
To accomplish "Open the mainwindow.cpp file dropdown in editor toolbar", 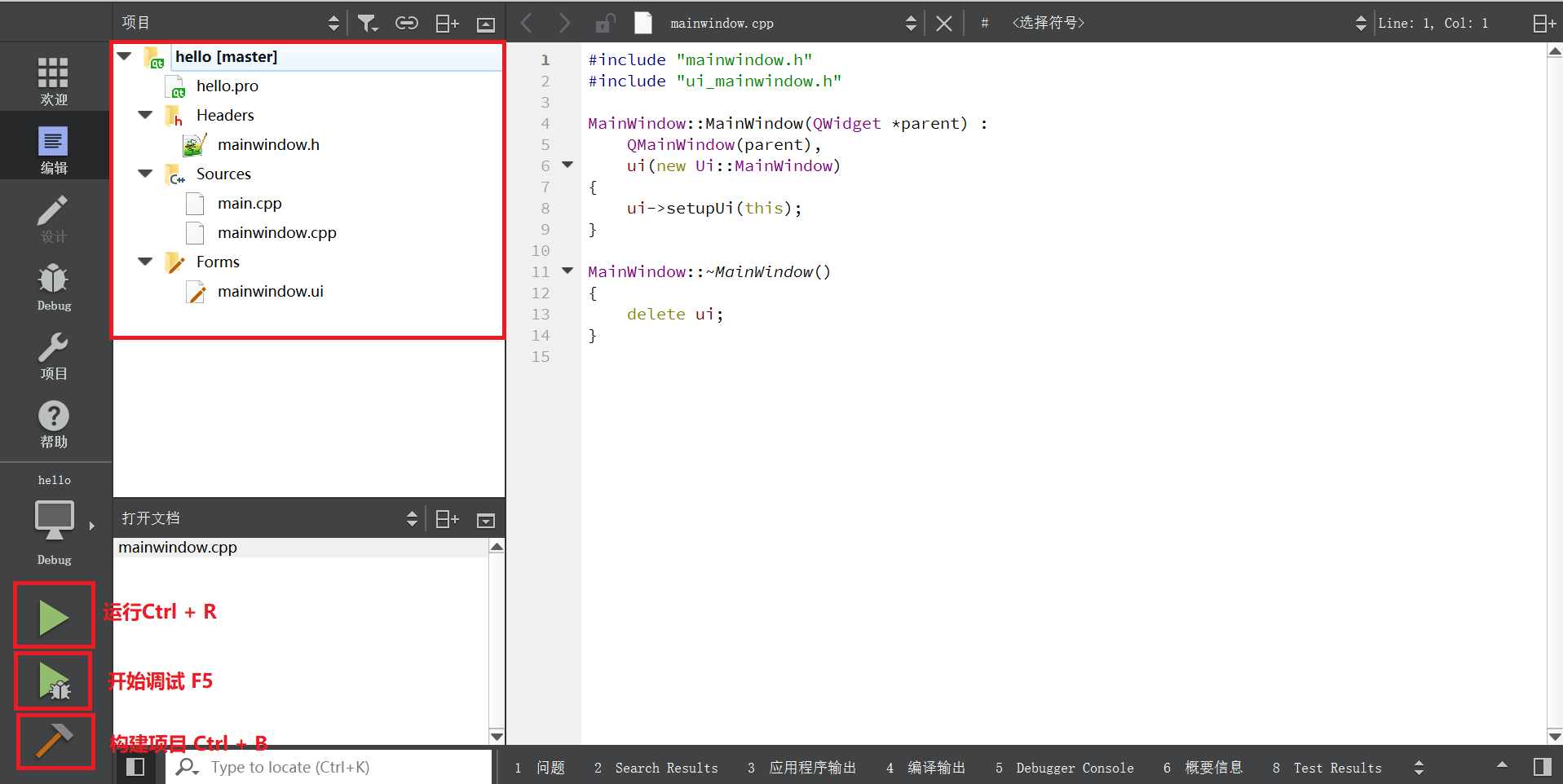I will coord(793,24).
